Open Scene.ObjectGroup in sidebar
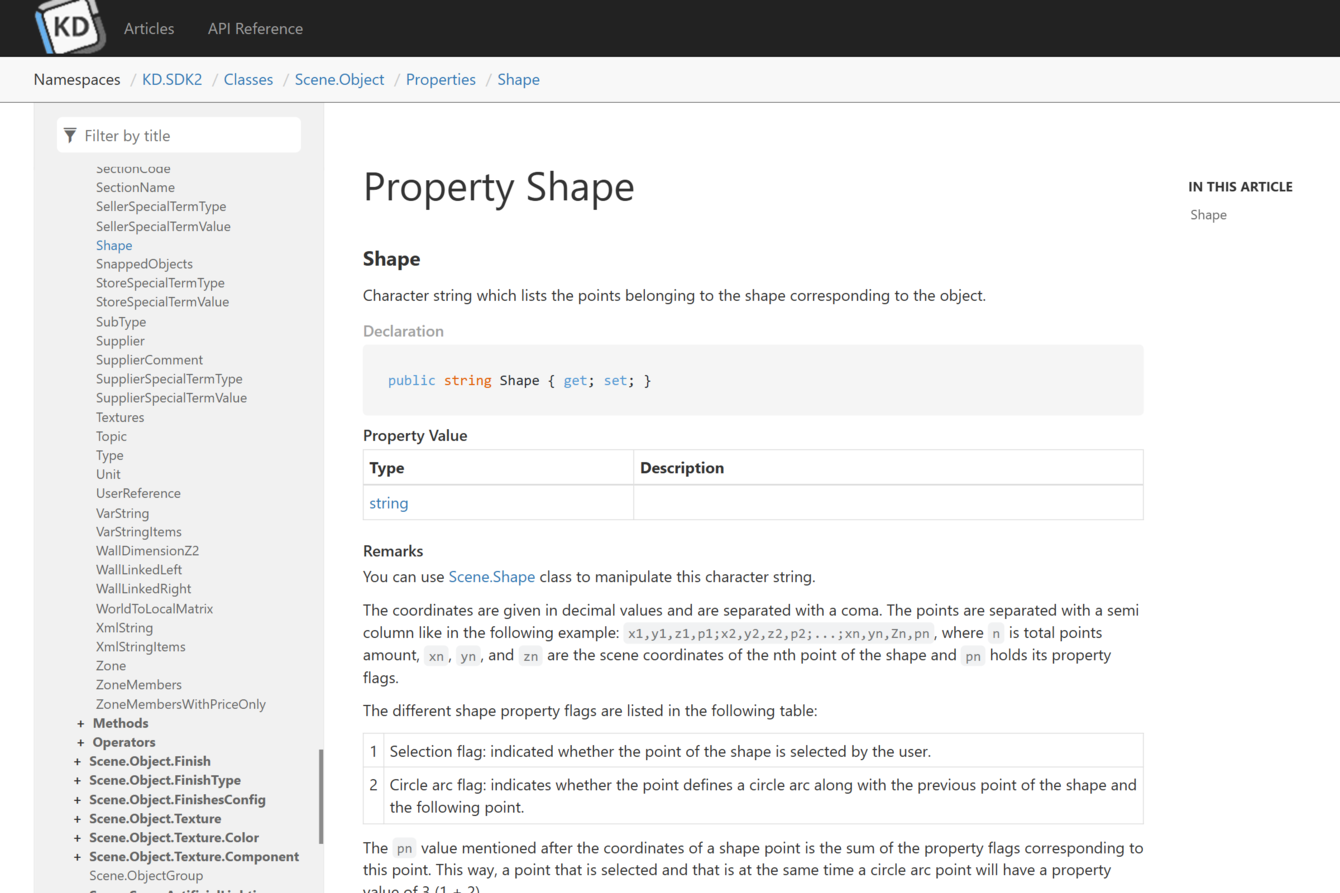The height and width of the screenshot is (893, 1340). pyautogui.click(x=146, y=875)
